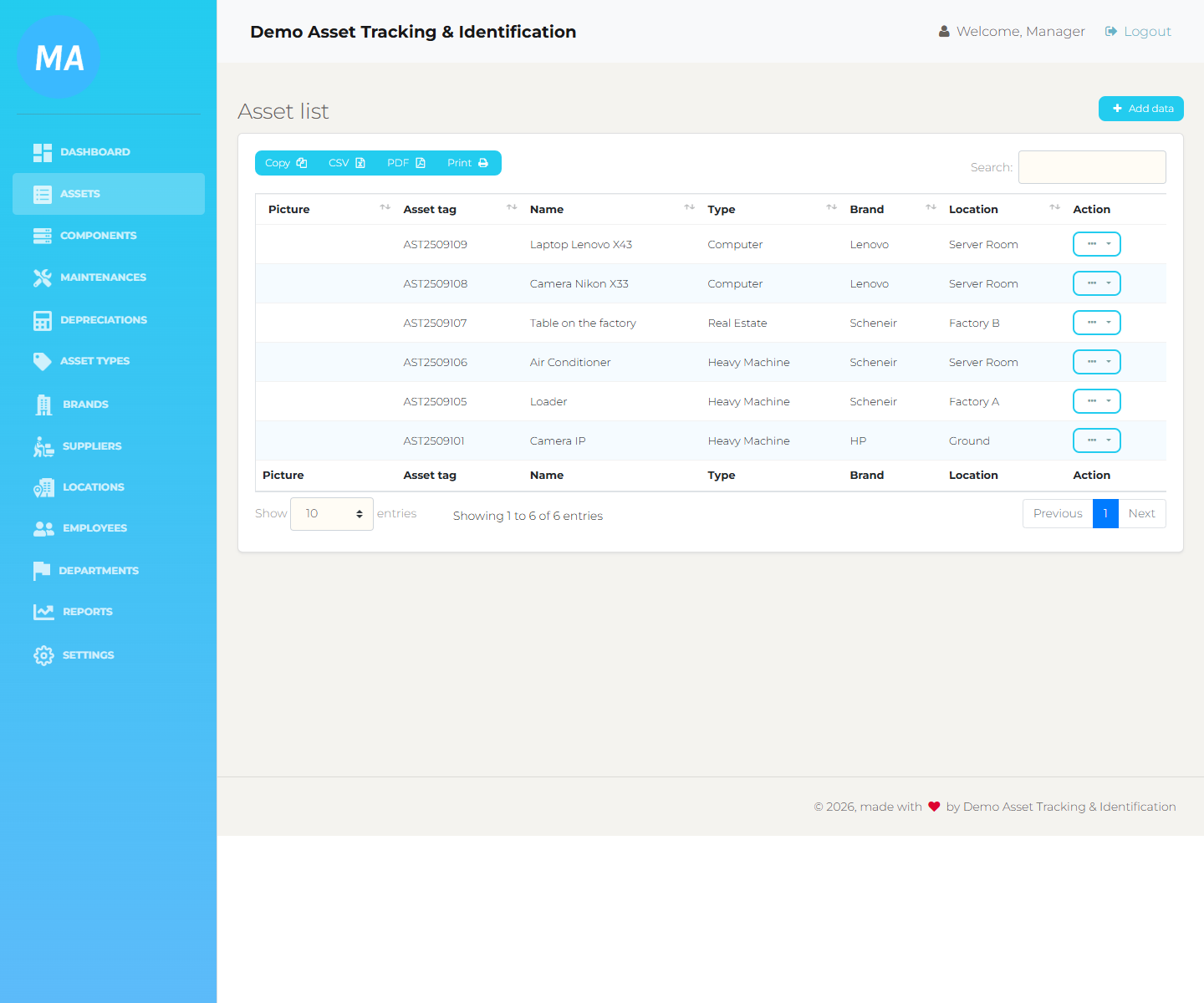Image resolution: width=1204 pixels, height=1003 pixels.
Task: Open the show entries count selector
Action: pyautogui.click(x=332, y=514)
